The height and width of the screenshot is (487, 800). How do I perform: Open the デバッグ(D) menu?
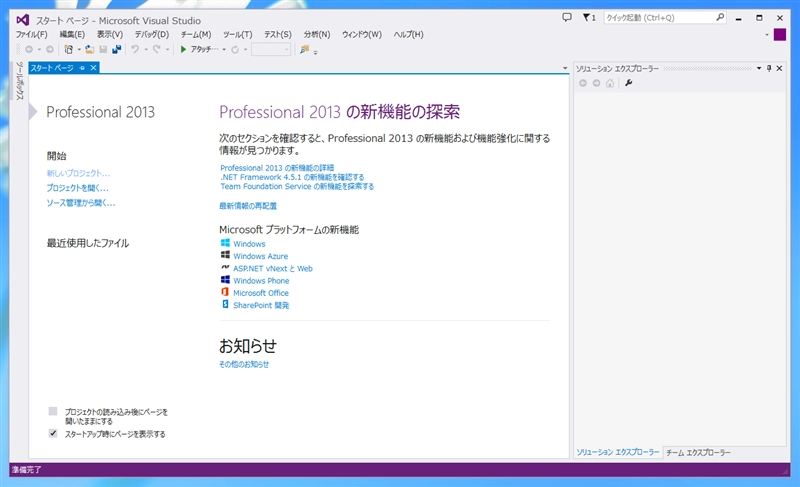152,34
